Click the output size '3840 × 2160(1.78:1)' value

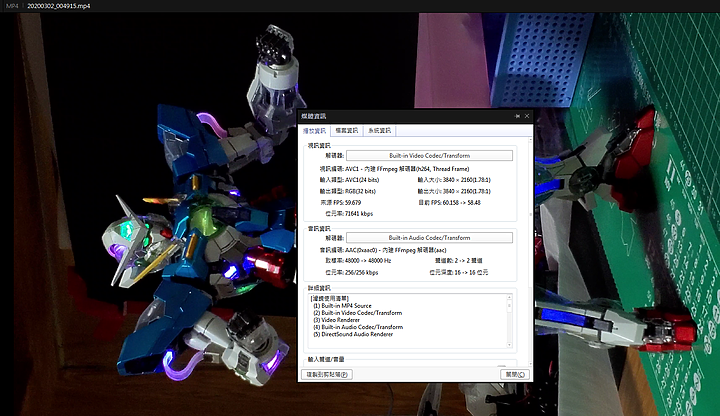point(467,191)
